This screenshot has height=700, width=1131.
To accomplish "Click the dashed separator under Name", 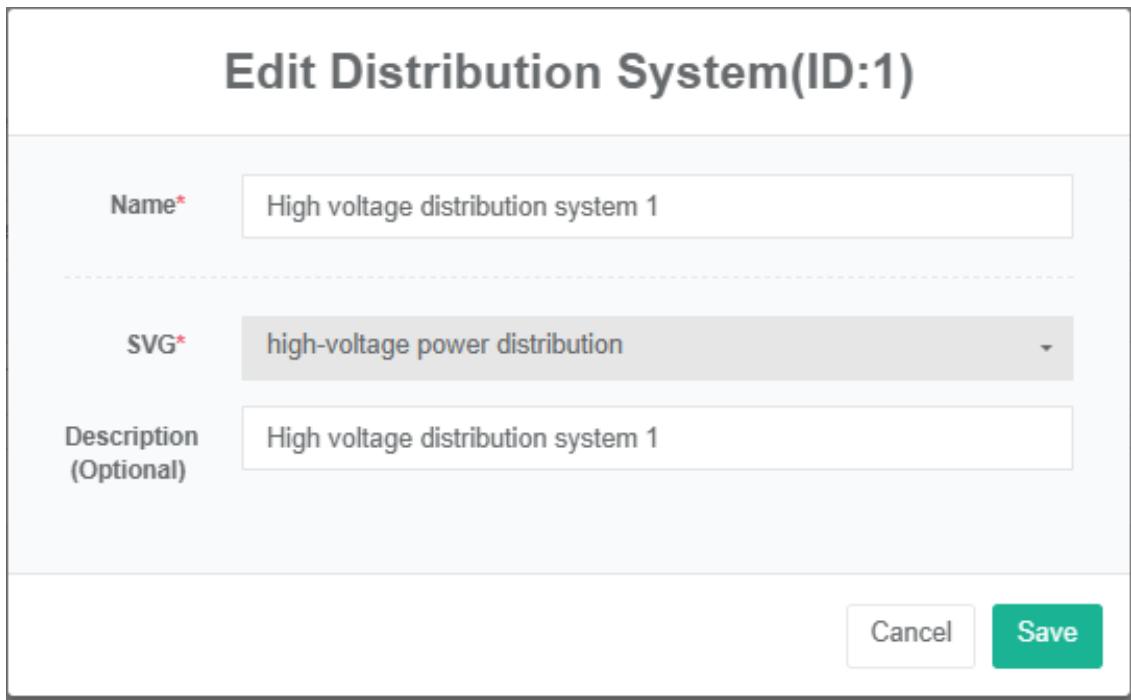I will pyautogui.click(x=568, y=277).
